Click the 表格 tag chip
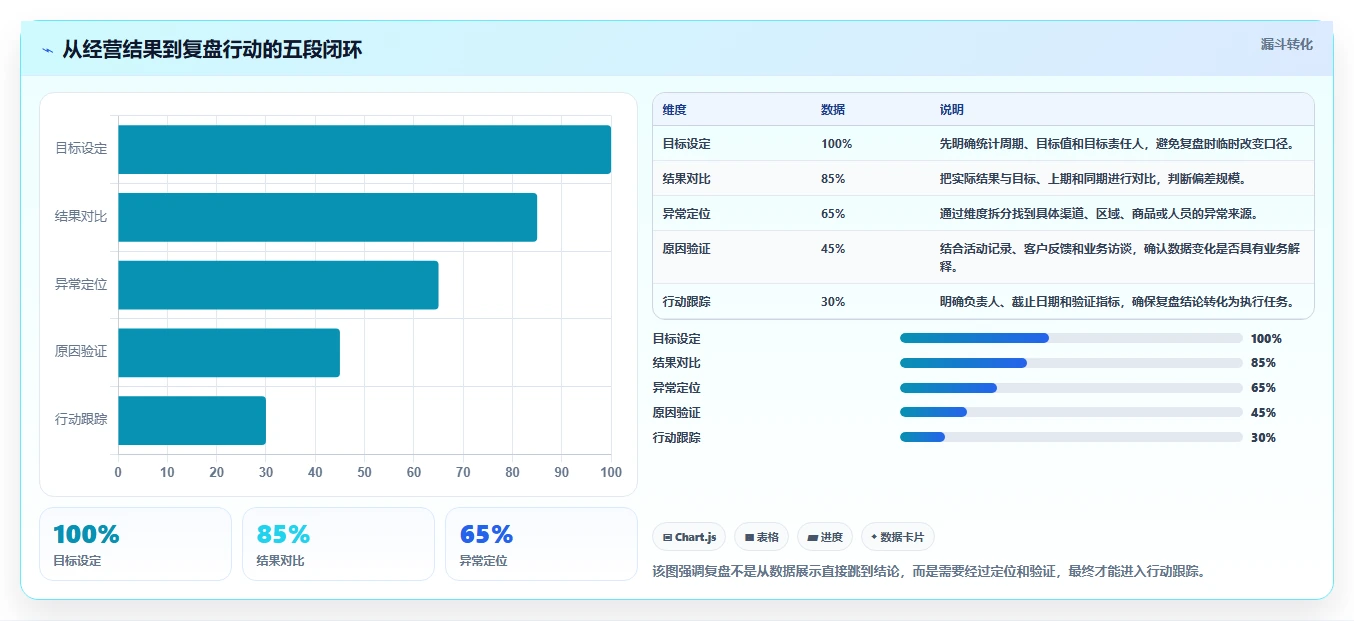Viewport: 1354px width, 621px height. pos(762,537)
